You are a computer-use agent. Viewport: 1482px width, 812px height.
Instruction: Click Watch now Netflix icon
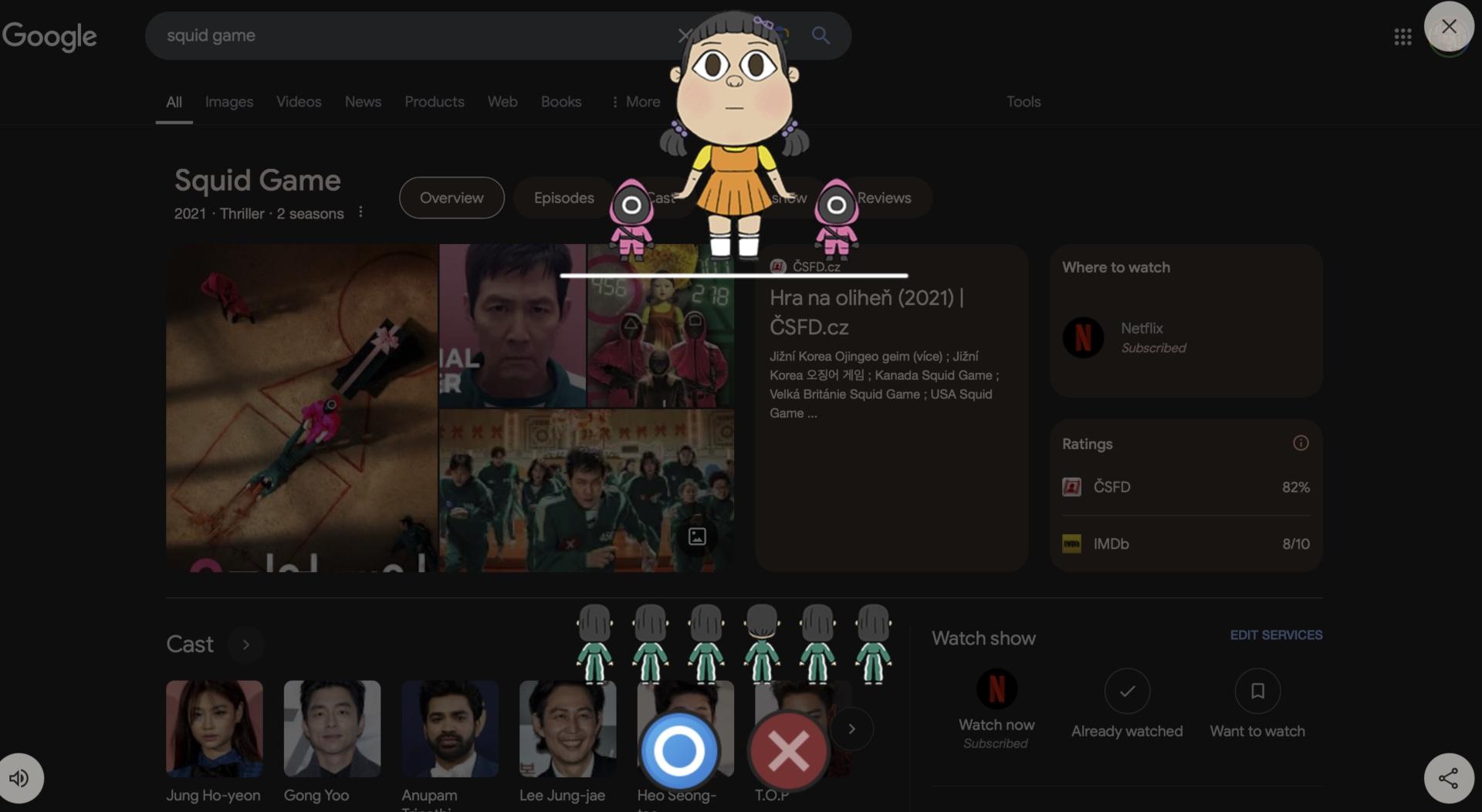click(x=996, y=689)
